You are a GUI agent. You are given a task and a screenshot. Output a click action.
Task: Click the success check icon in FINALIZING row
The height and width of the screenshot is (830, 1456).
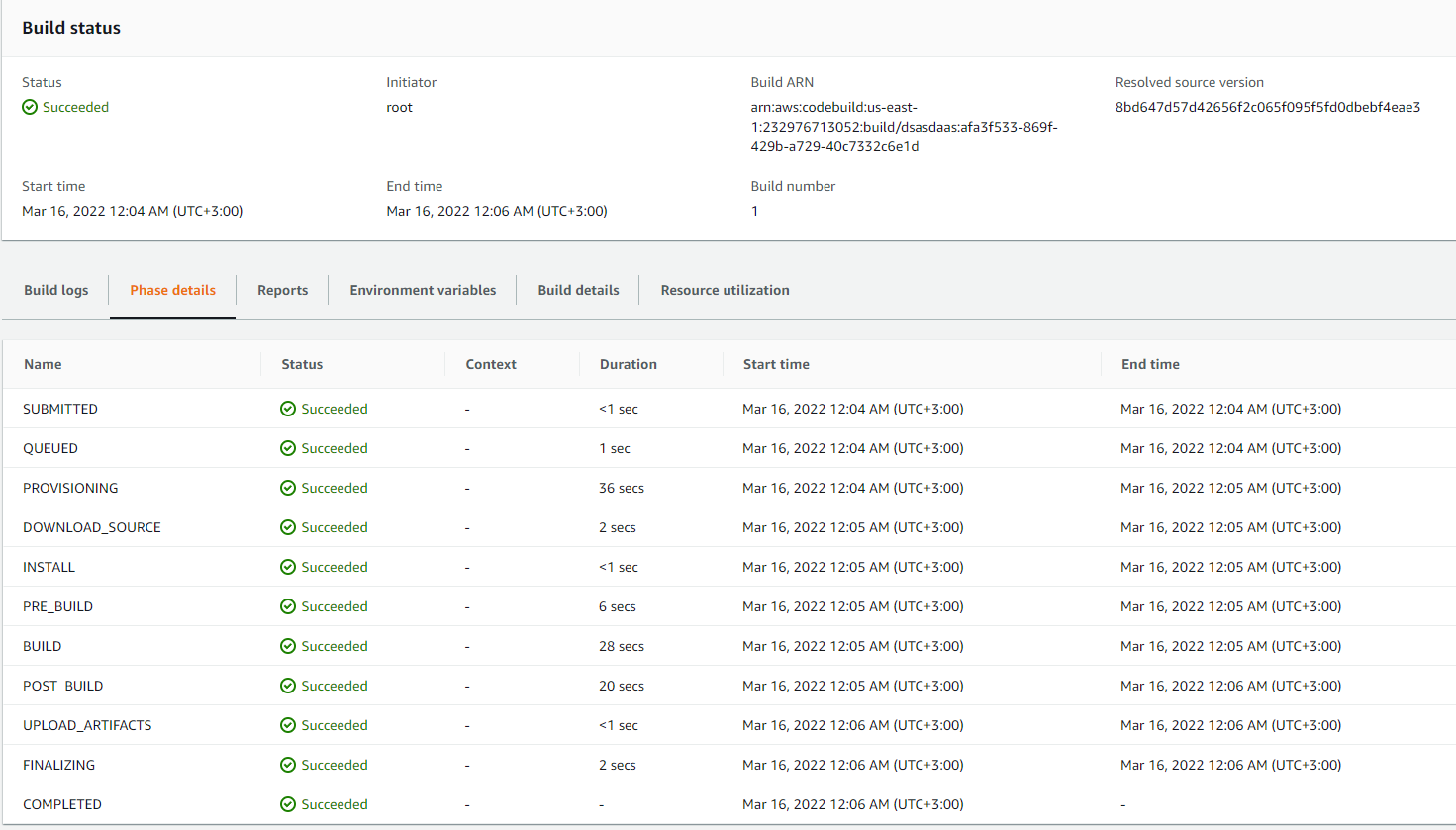pyautogui.click(x=288, y=765)
